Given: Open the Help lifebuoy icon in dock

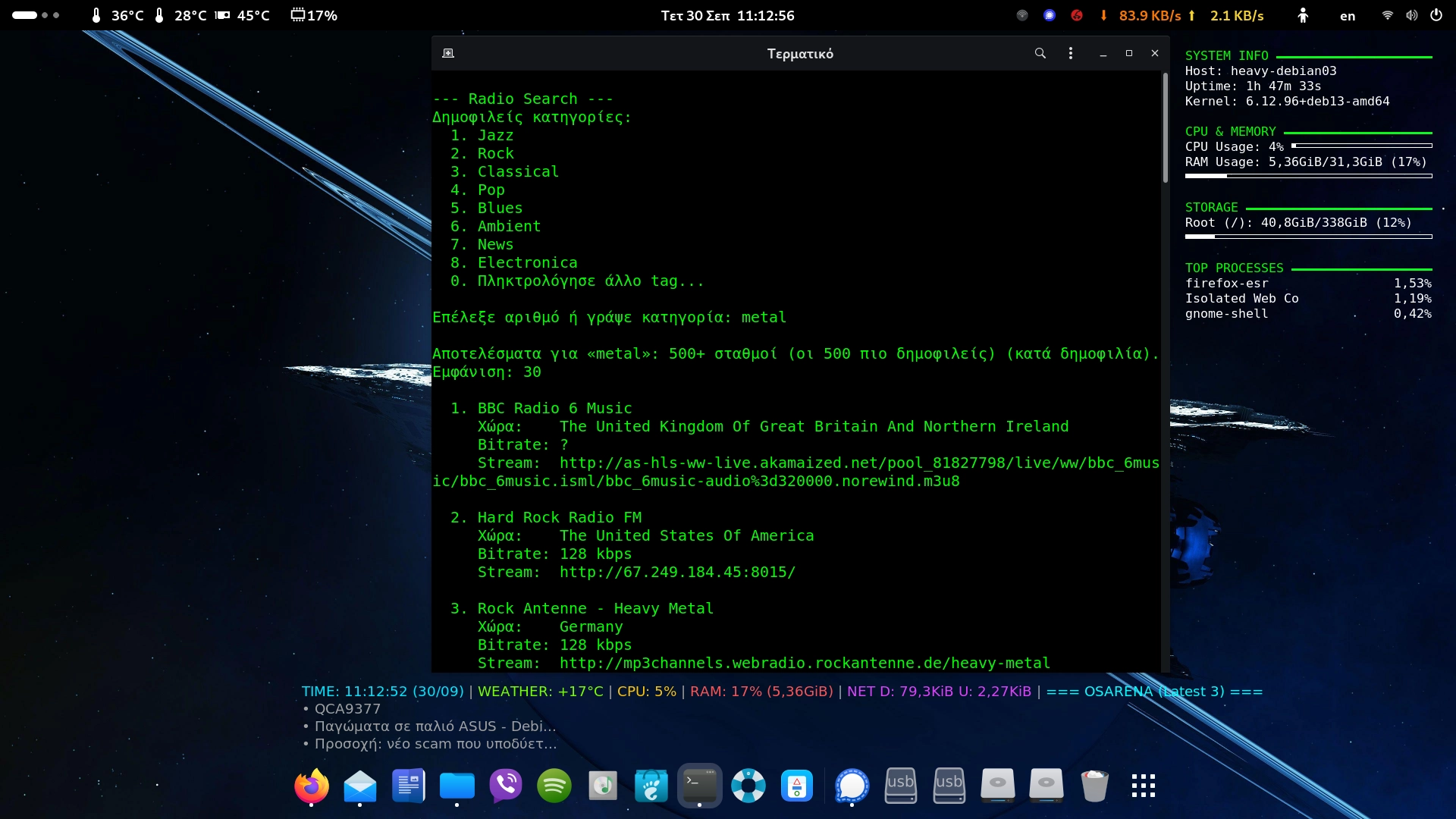Looking at the screenshot, I should tap(748, 786).
